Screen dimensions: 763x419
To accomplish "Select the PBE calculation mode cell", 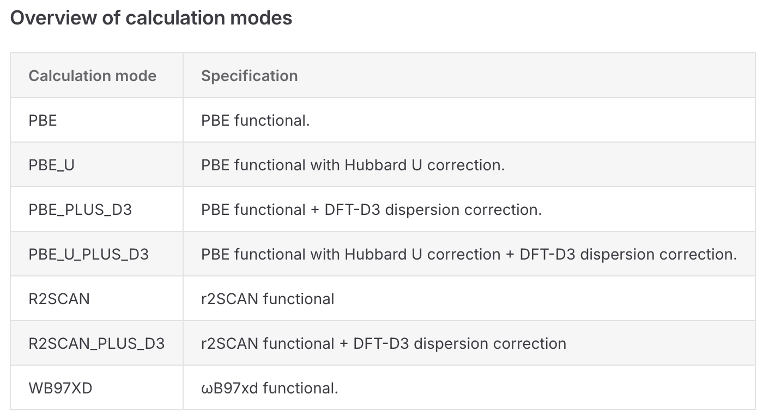I will point(43,120).
